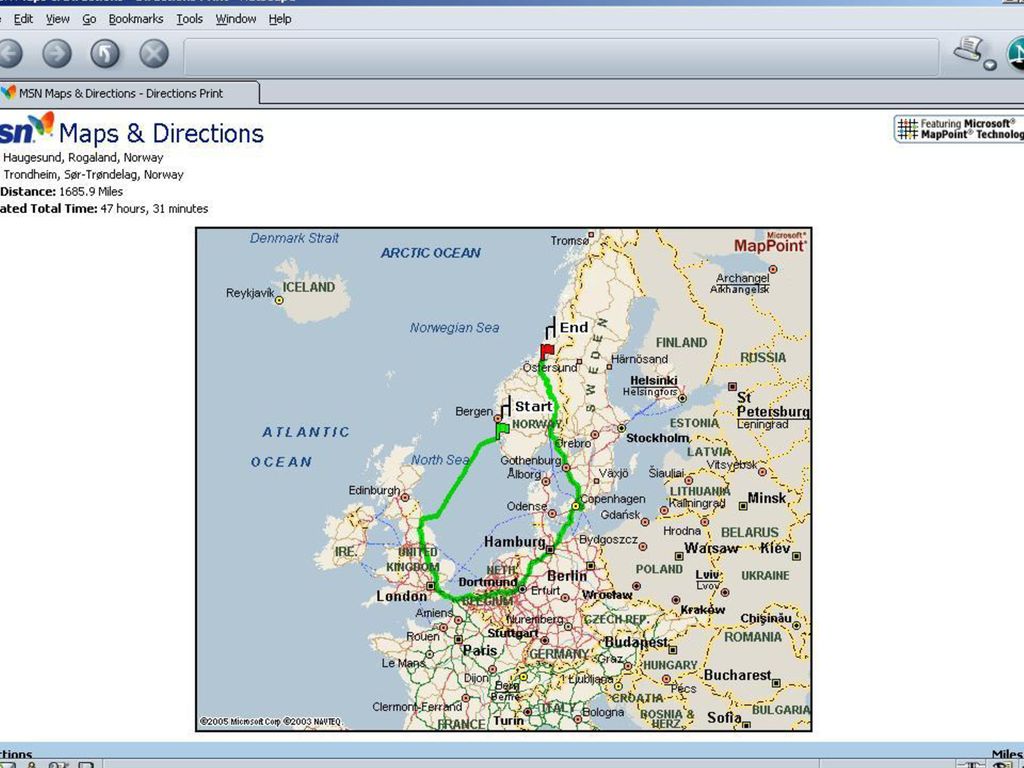Click the "FINLAND" country label
This screenshot has width=1024, height=768.
tap(681, 342)
